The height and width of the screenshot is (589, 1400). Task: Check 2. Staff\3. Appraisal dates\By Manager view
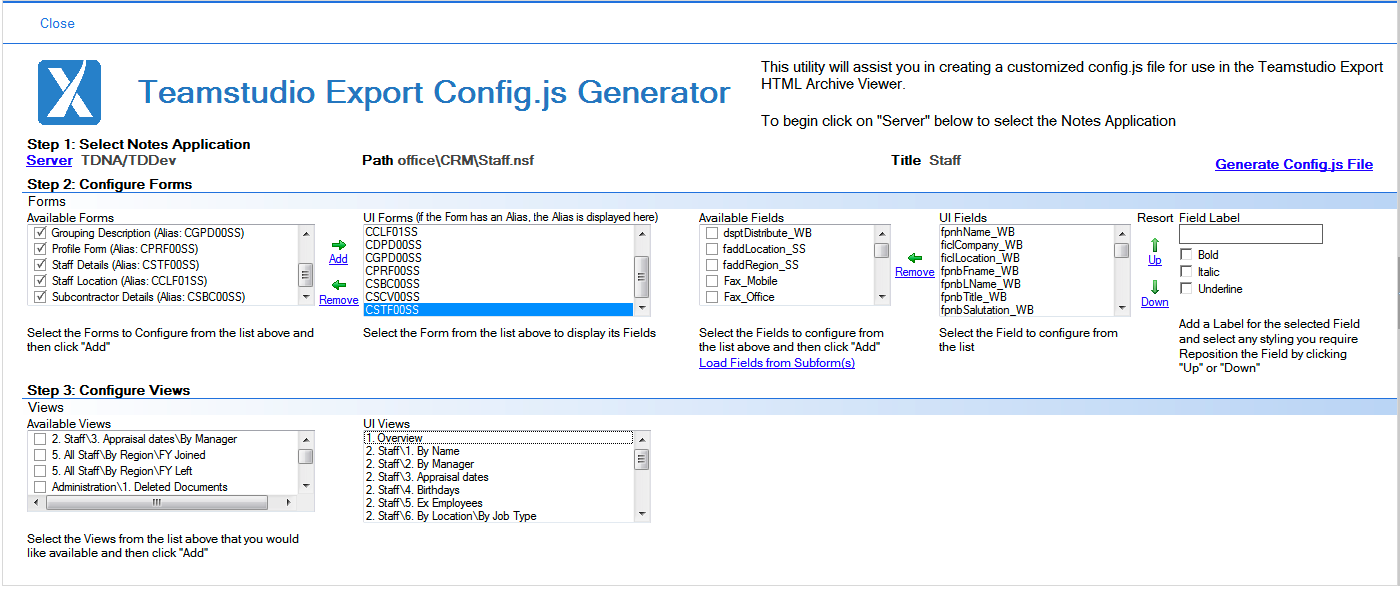[40, 439]
